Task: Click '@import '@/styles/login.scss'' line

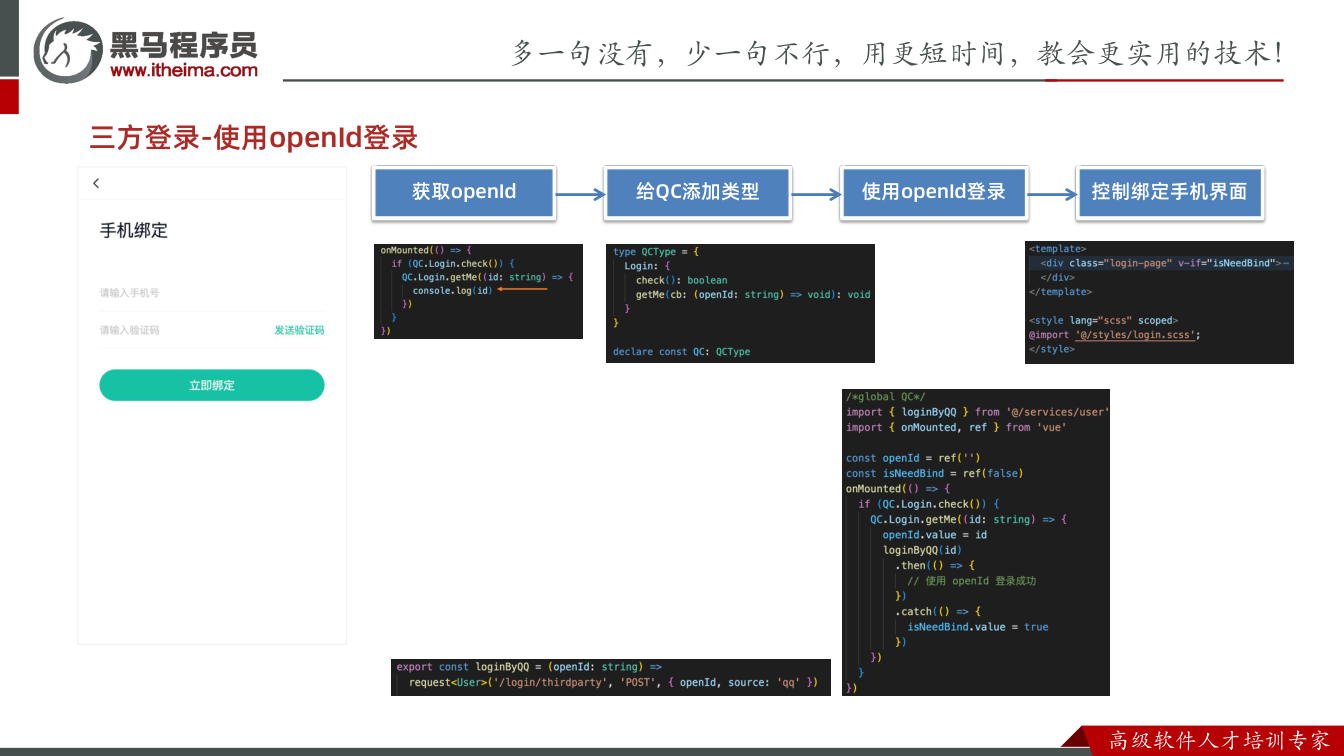Action: click(x=1114, y=335)
